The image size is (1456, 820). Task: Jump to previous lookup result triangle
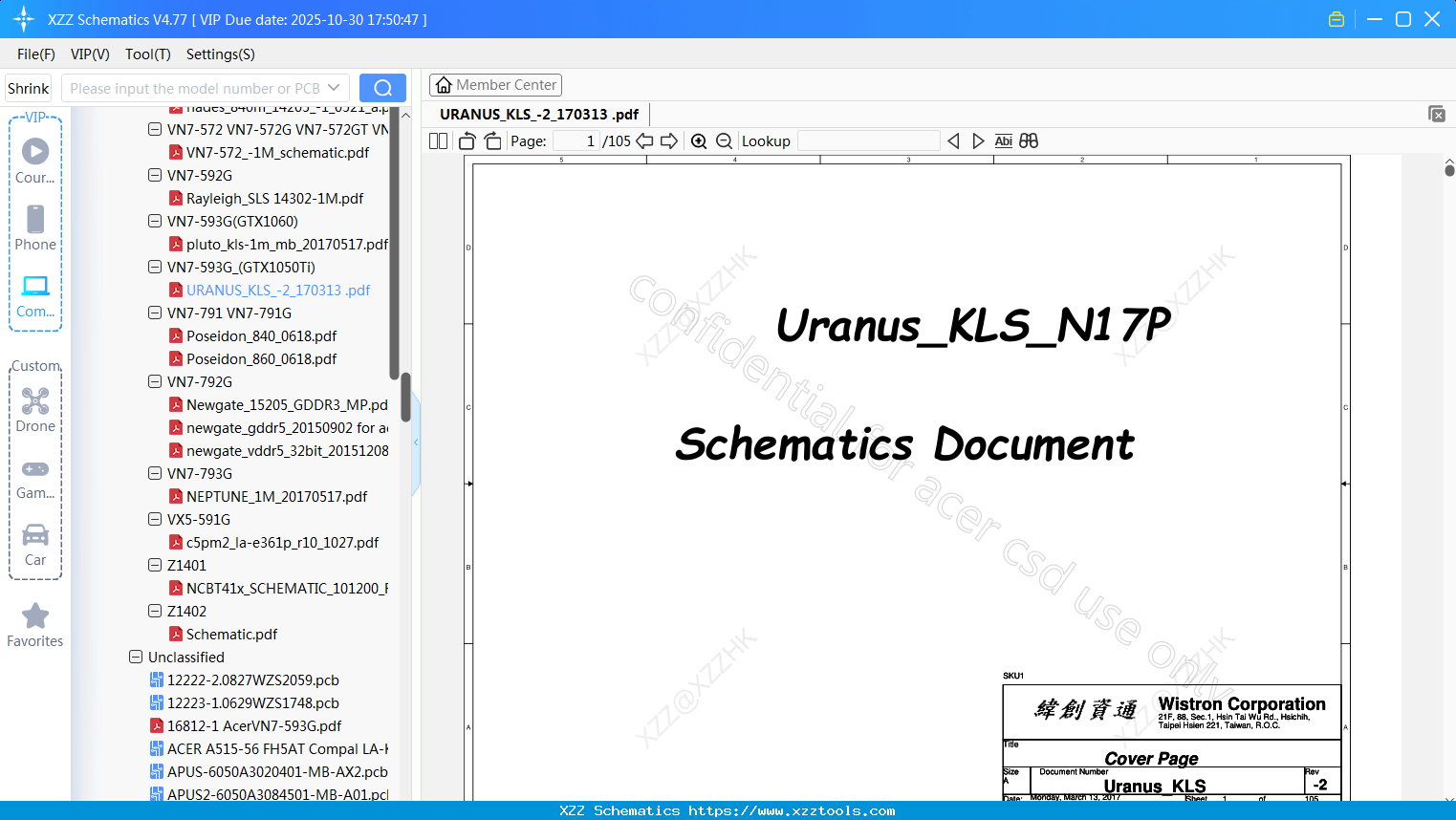[x=953, y=141]
